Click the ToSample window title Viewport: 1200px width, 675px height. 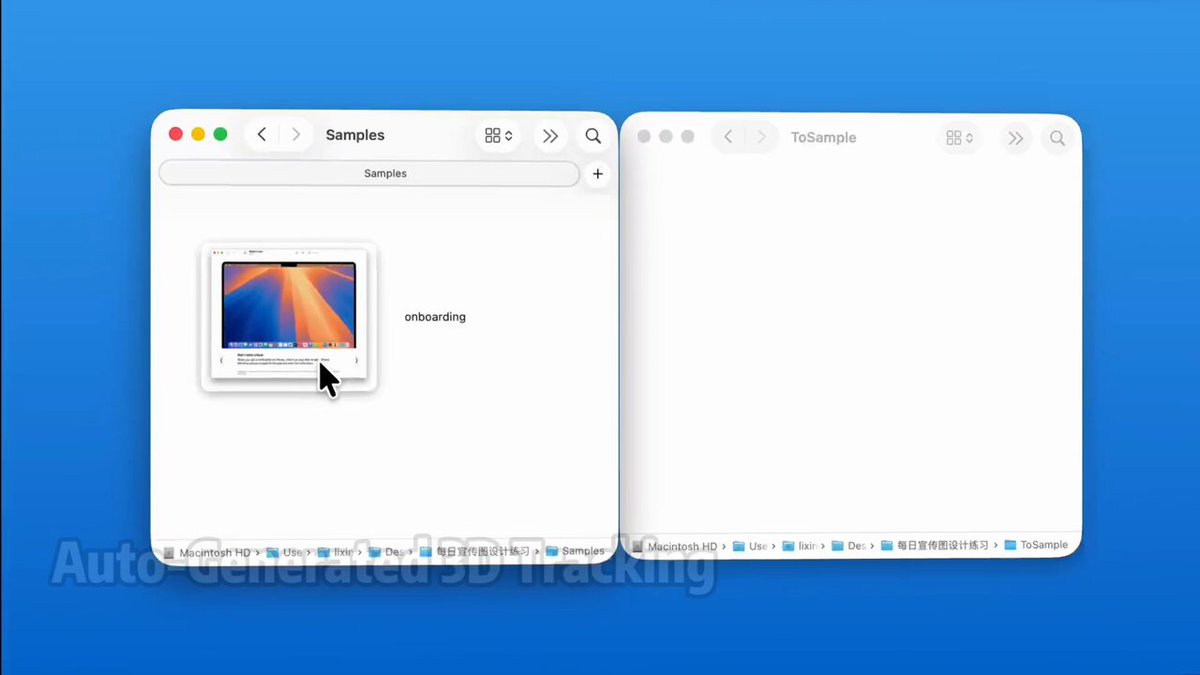click(x=823, y=138)
